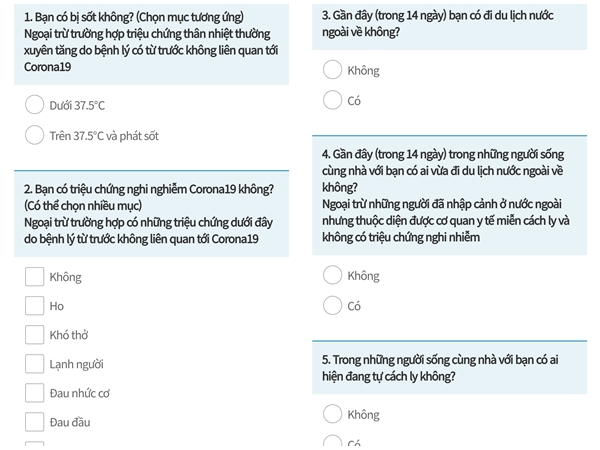Viewport: 600px width, 450px height.
Task: Select the 'Dưới 37.5°C' radio button
Action: coord(34,104)
